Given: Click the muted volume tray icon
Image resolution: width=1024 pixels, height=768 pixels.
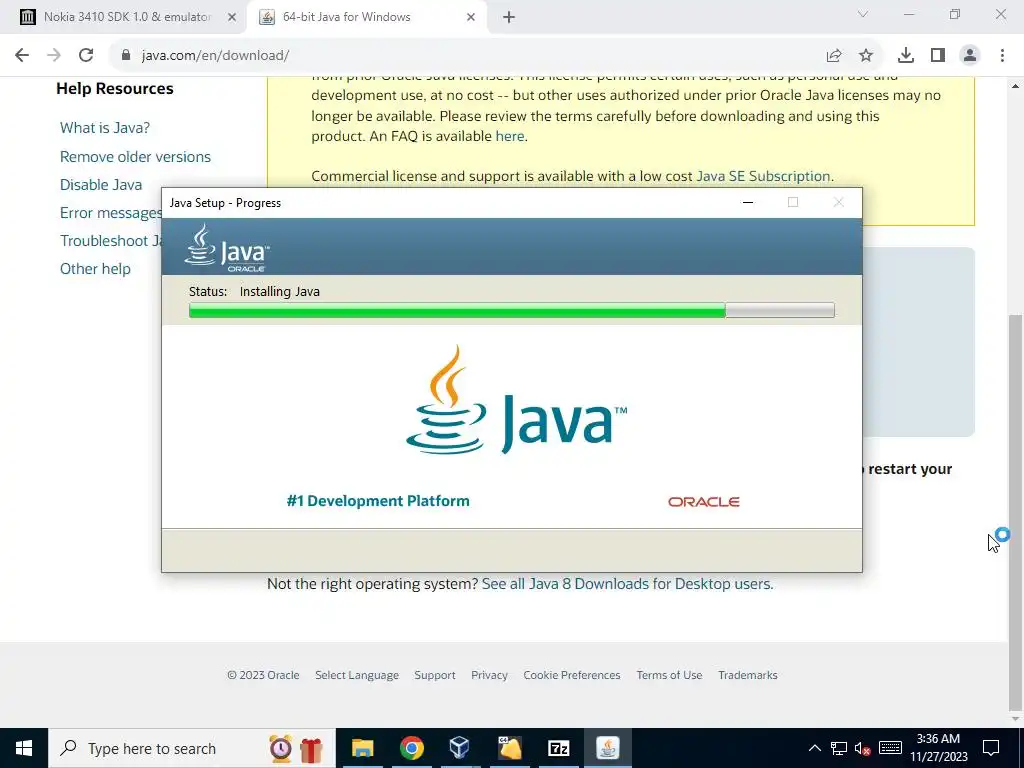Looking at the screenshot, I should [863, 748].
